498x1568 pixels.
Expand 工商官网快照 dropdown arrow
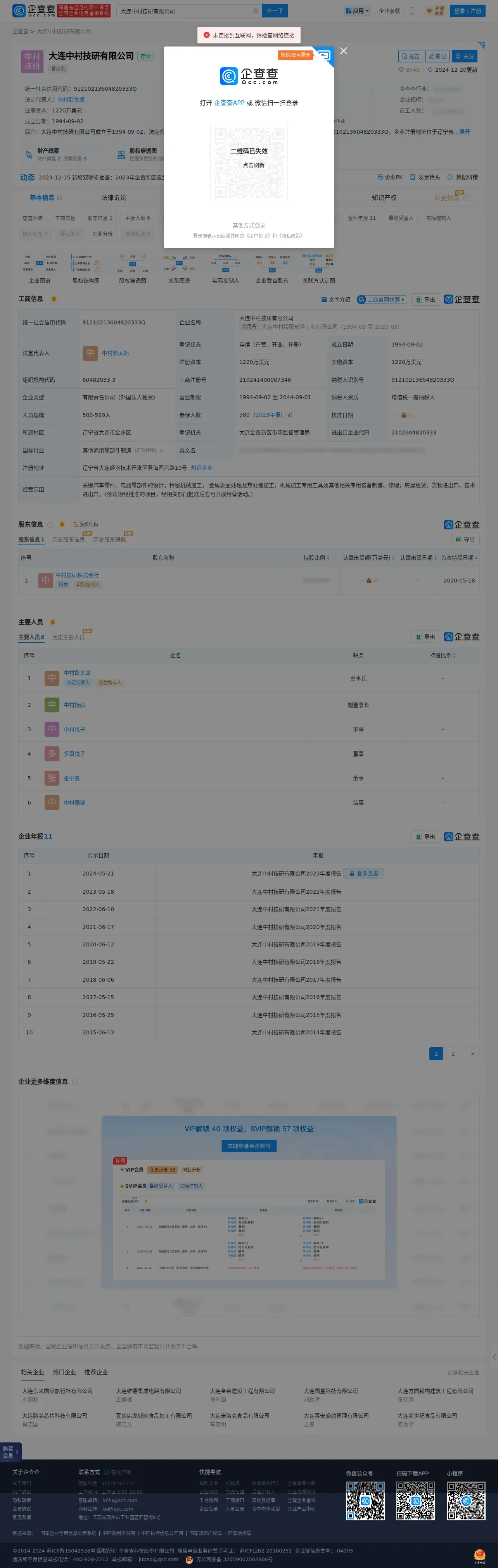point(403,300)
